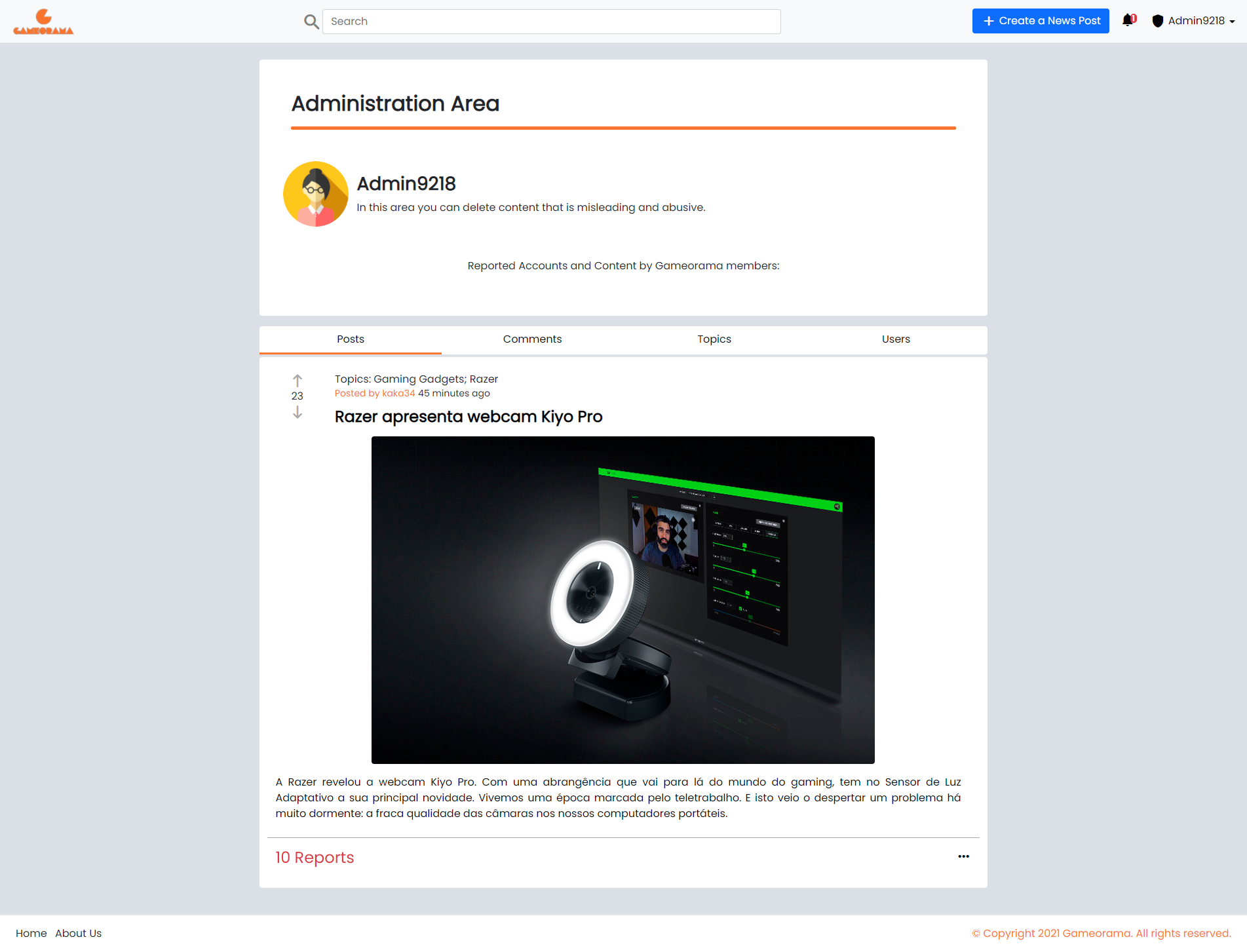Click the Gameorama logo
1247x952 pixels.
click(x=43, y=22)
